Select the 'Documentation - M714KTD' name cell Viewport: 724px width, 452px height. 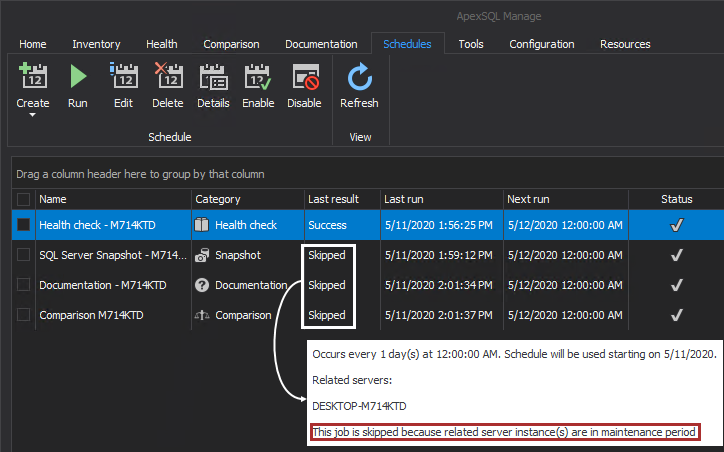(114, 285)
